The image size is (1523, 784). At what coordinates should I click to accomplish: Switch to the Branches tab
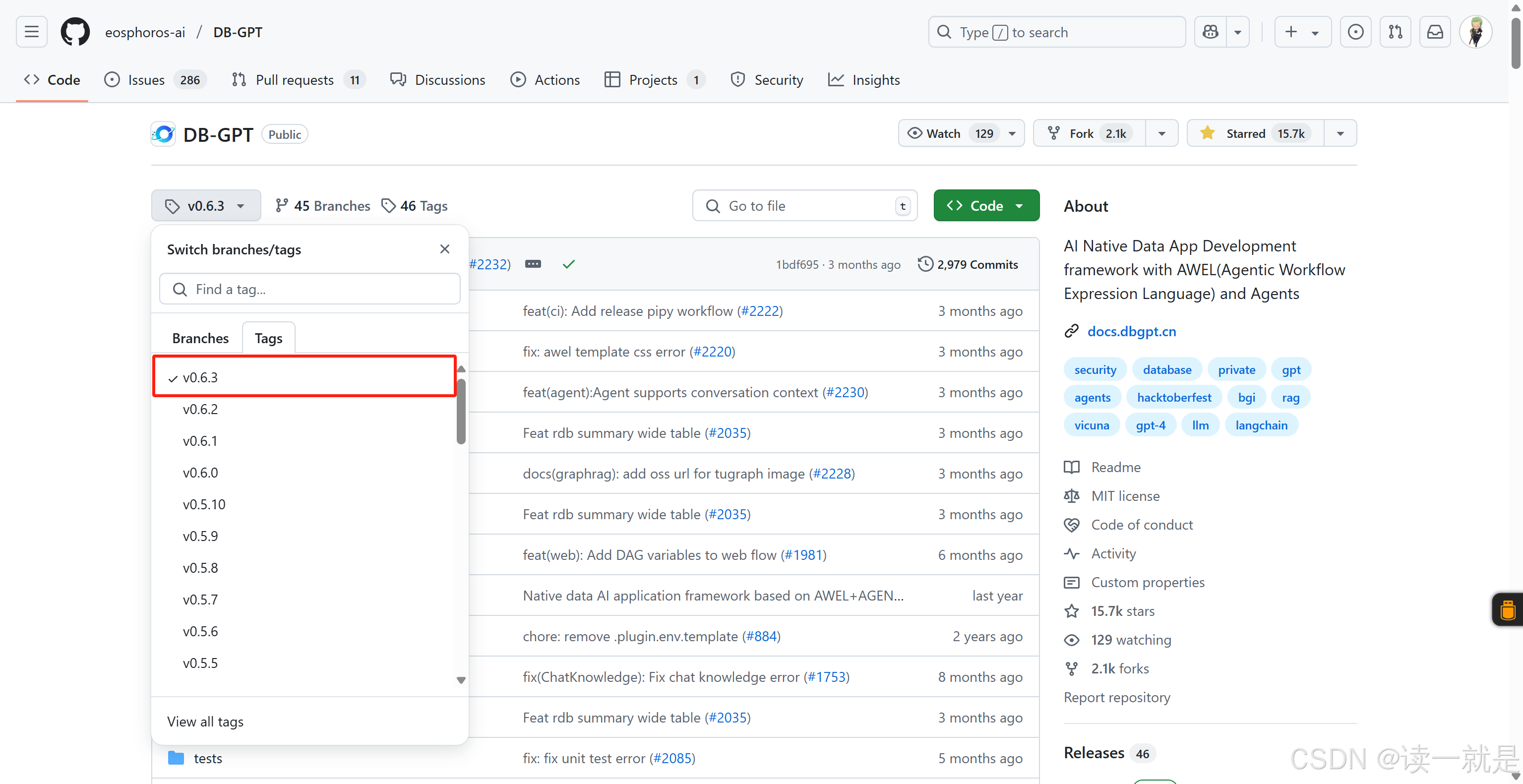click(x=200, y=338)
